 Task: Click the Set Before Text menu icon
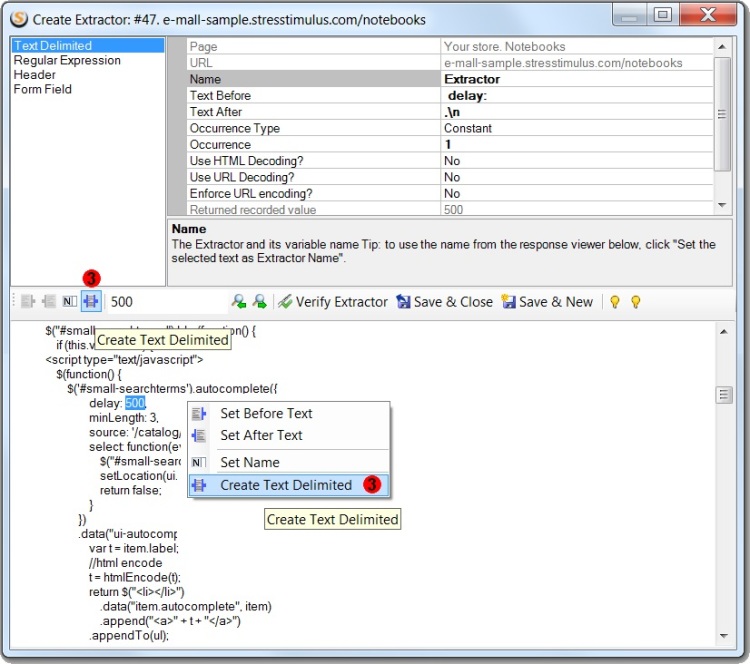point(199,413)
